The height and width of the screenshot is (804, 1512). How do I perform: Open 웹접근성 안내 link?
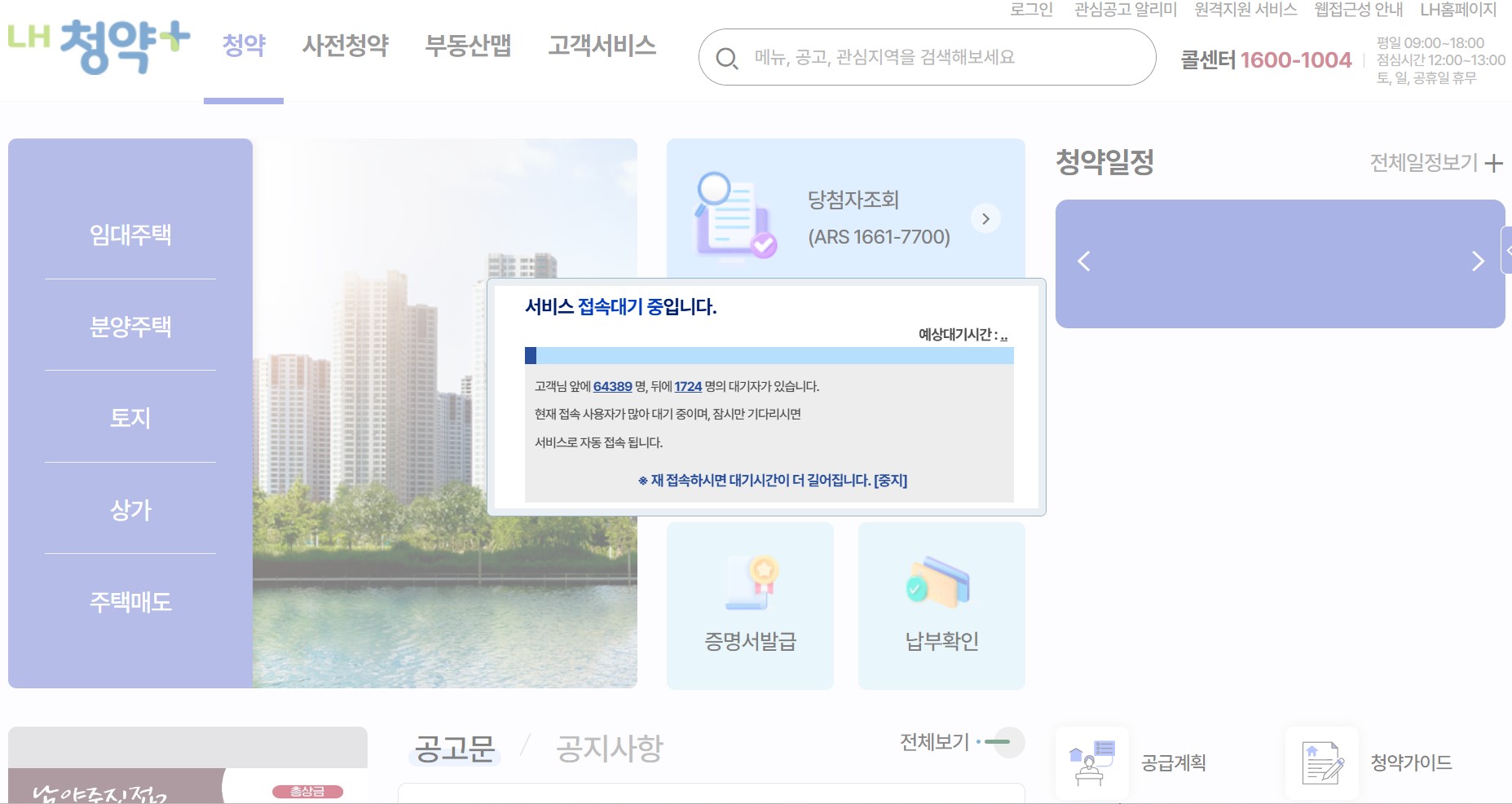1358,10
